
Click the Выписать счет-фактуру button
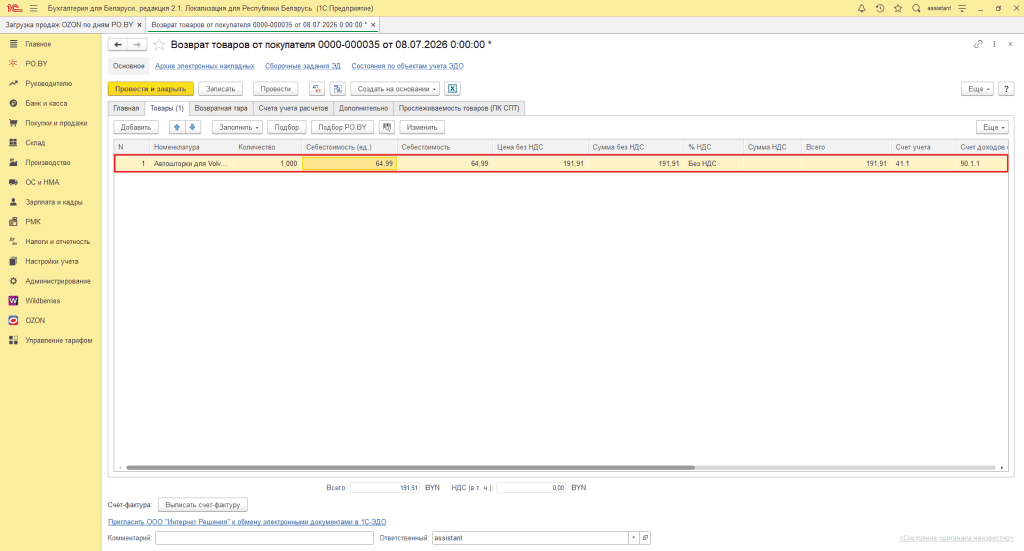(x=202, y=505)
